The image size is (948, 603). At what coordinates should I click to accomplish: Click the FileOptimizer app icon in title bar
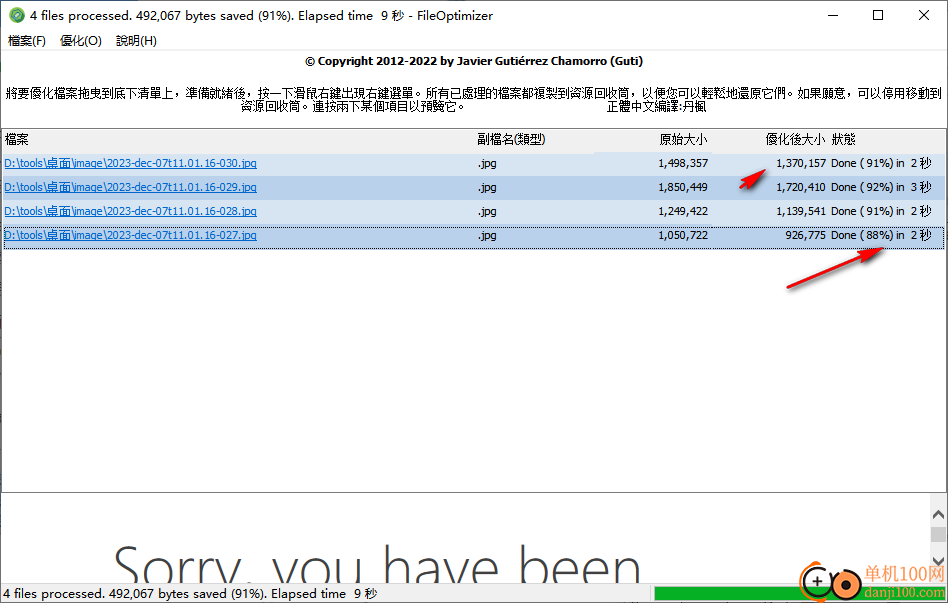(16, 15)
